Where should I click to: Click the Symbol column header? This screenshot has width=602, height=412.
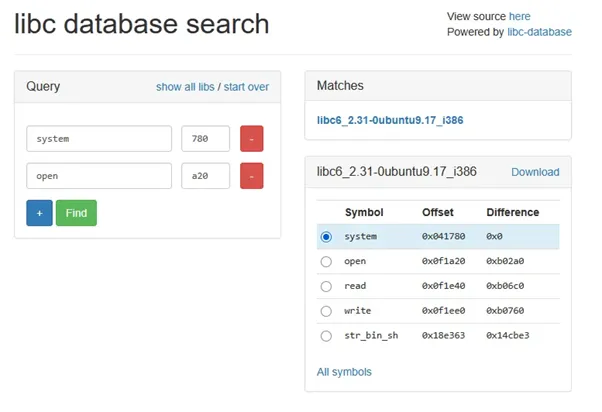(x=364, y=212)
